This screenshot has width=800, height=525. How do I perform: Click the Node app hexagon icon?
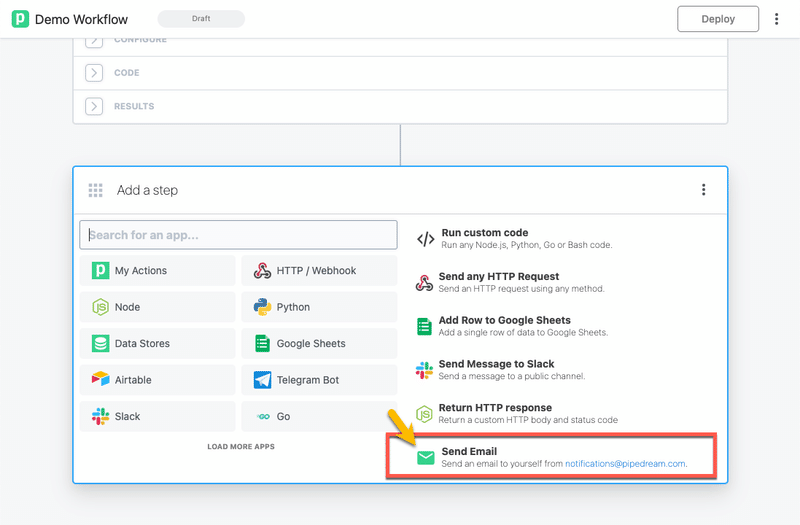pyautogui.click(x=101, y=307)
